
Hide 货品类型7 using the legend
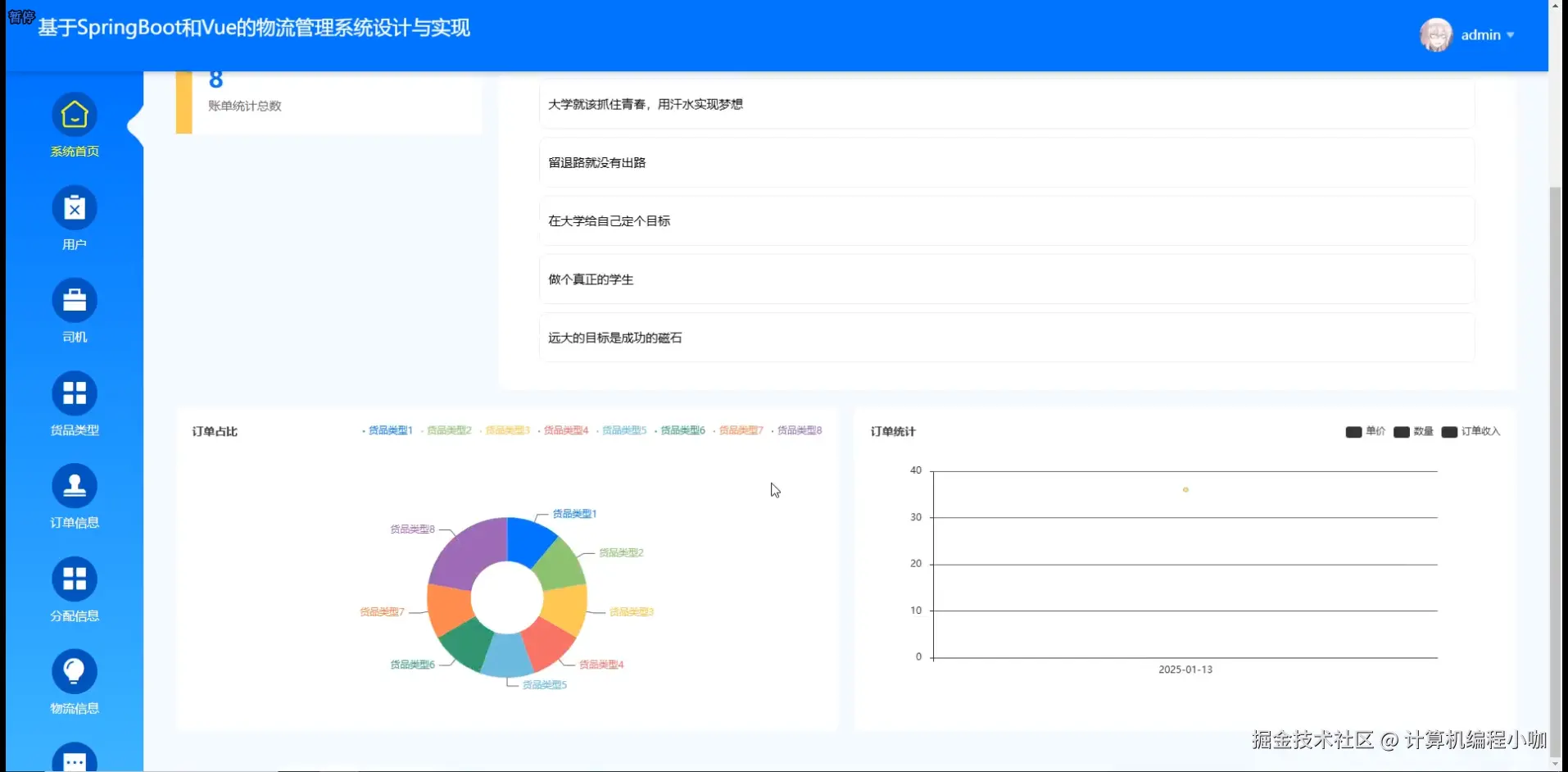(739, 430)
